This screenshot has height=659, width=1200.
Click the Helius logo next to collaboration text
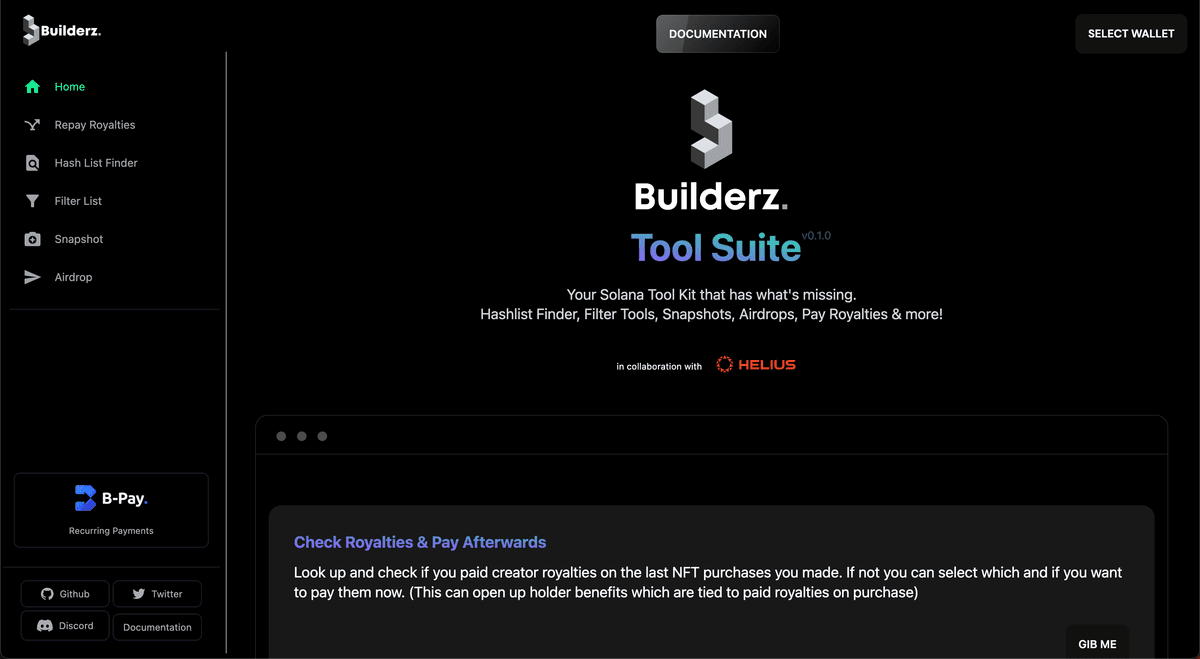pyautogui.click(x=755, y=364)
